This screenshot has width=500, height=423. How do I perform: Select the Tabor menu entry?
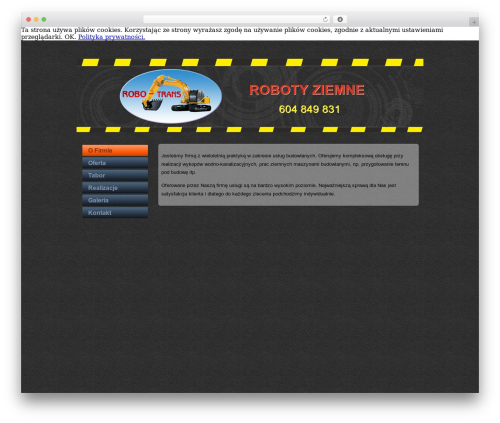click(x=115, y=175)
